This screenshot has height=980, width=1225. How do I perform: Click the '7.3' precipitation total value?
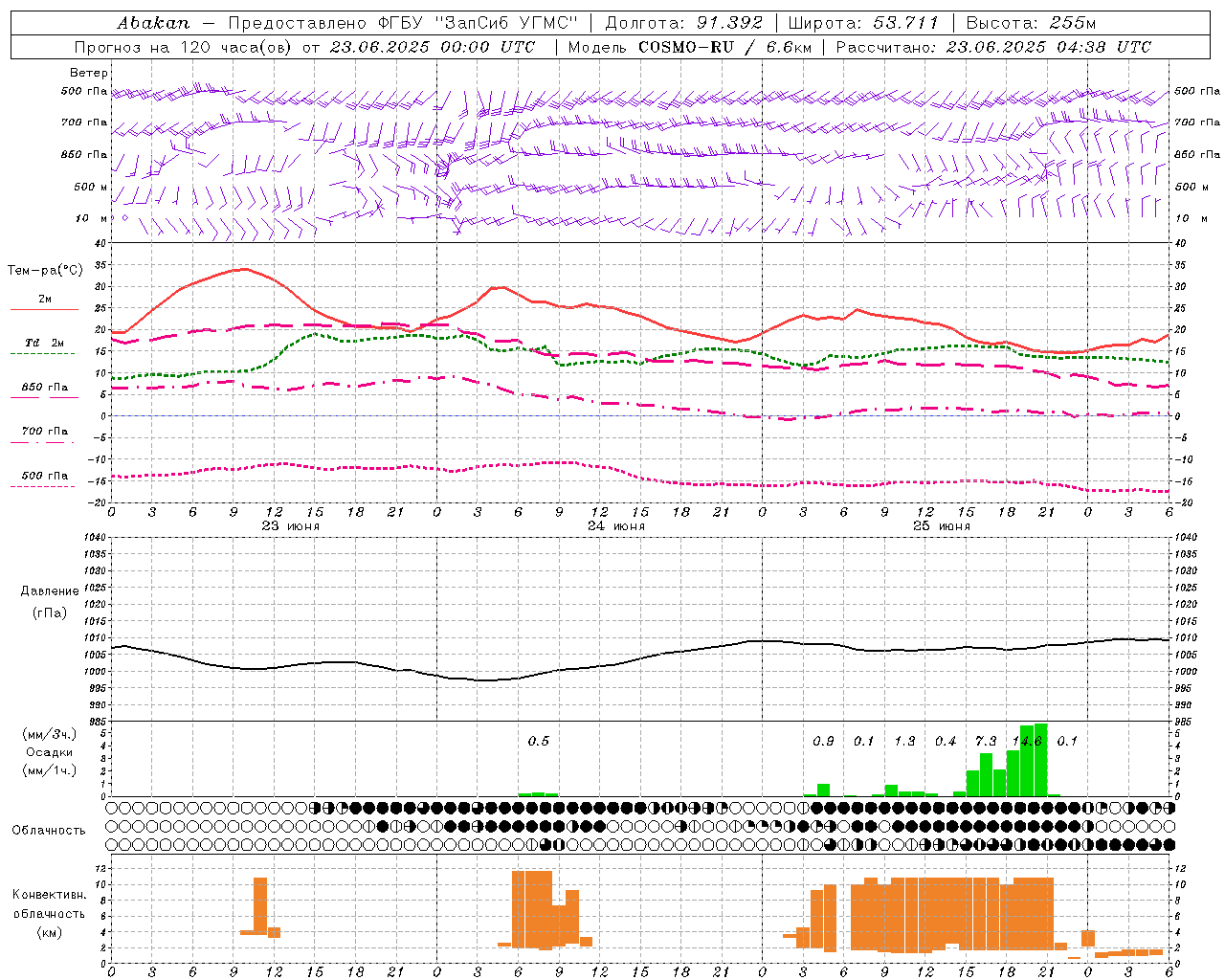point(986,742)
